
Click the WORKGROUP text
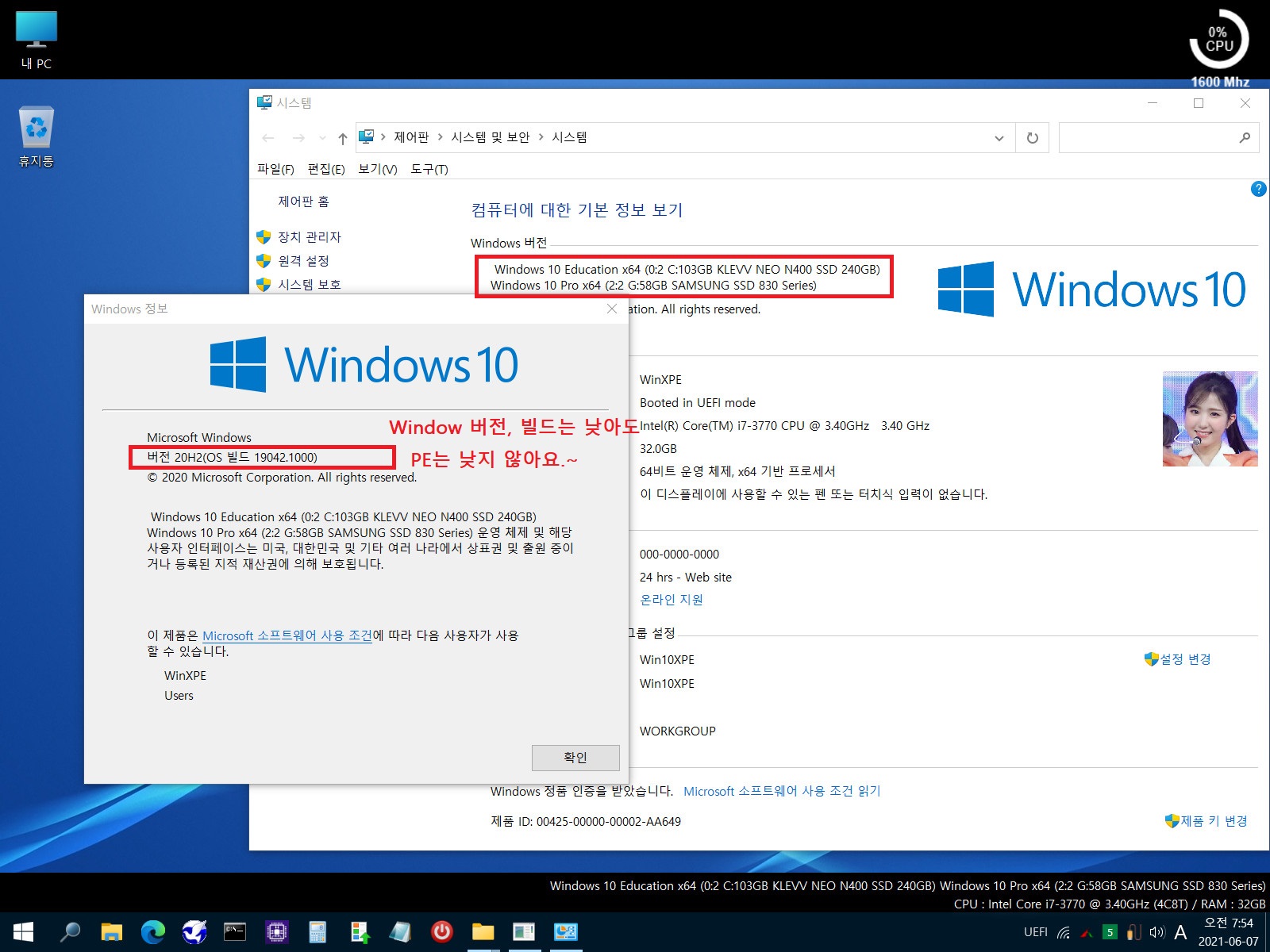tap(678, 731)
